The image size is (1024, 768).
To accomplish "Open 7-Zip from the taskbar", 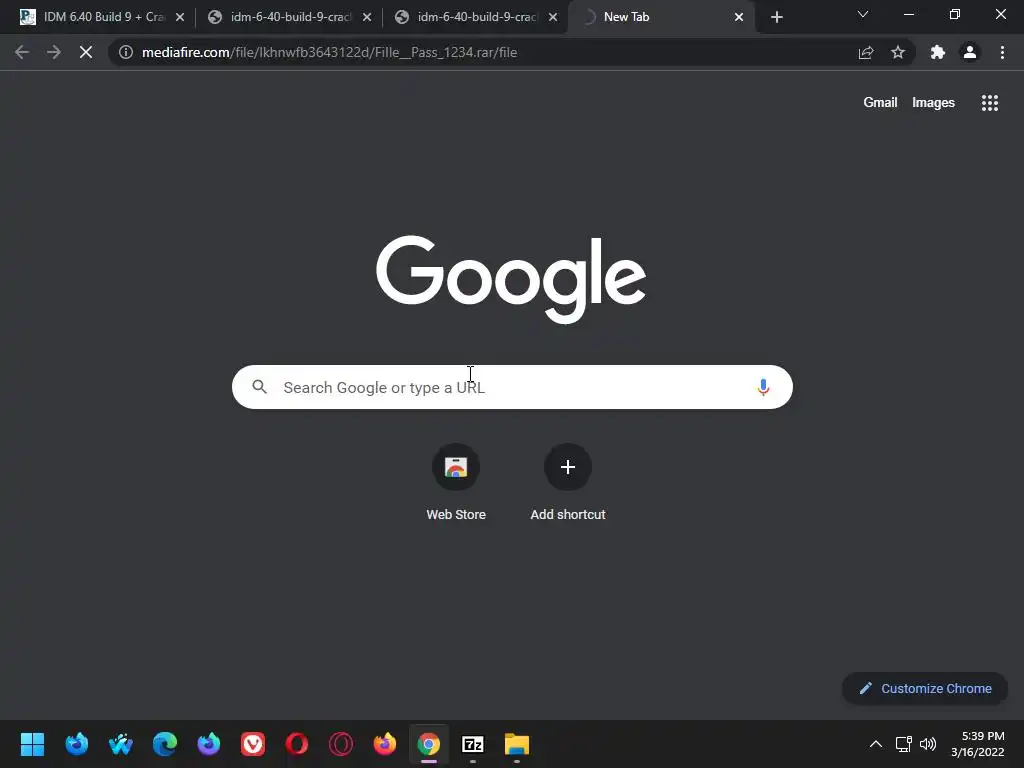I will point(473,744).
